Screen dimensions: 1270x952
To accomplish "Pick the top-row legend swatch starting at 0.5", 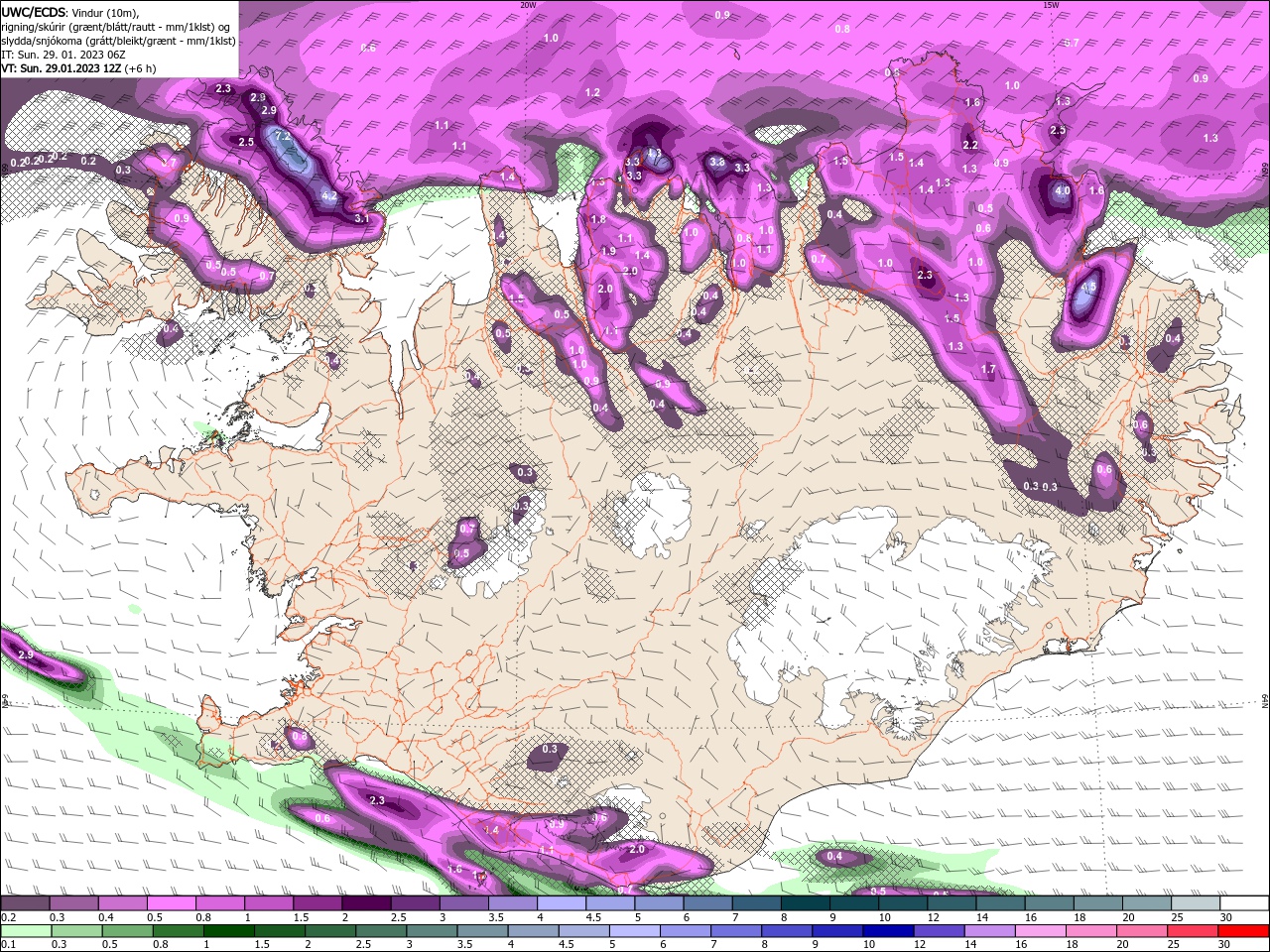I will [171, 902].
